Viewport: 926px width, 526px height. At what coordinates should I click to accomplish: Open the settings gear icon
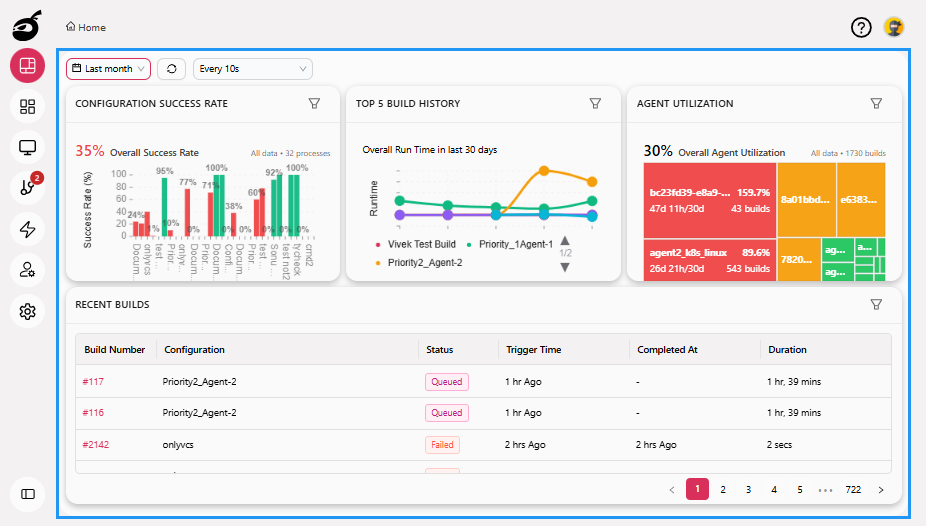point(28,312)
